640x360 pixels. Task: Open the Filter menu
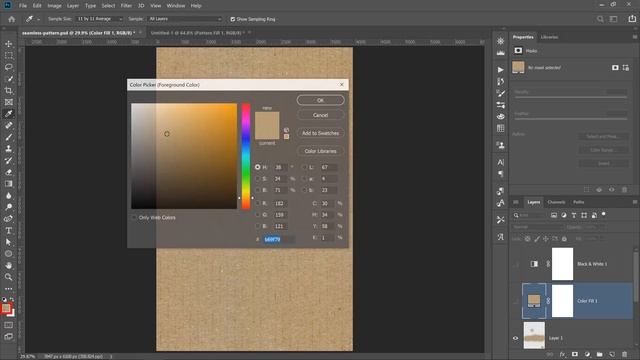pyautogui.click(x=126, y=6)
